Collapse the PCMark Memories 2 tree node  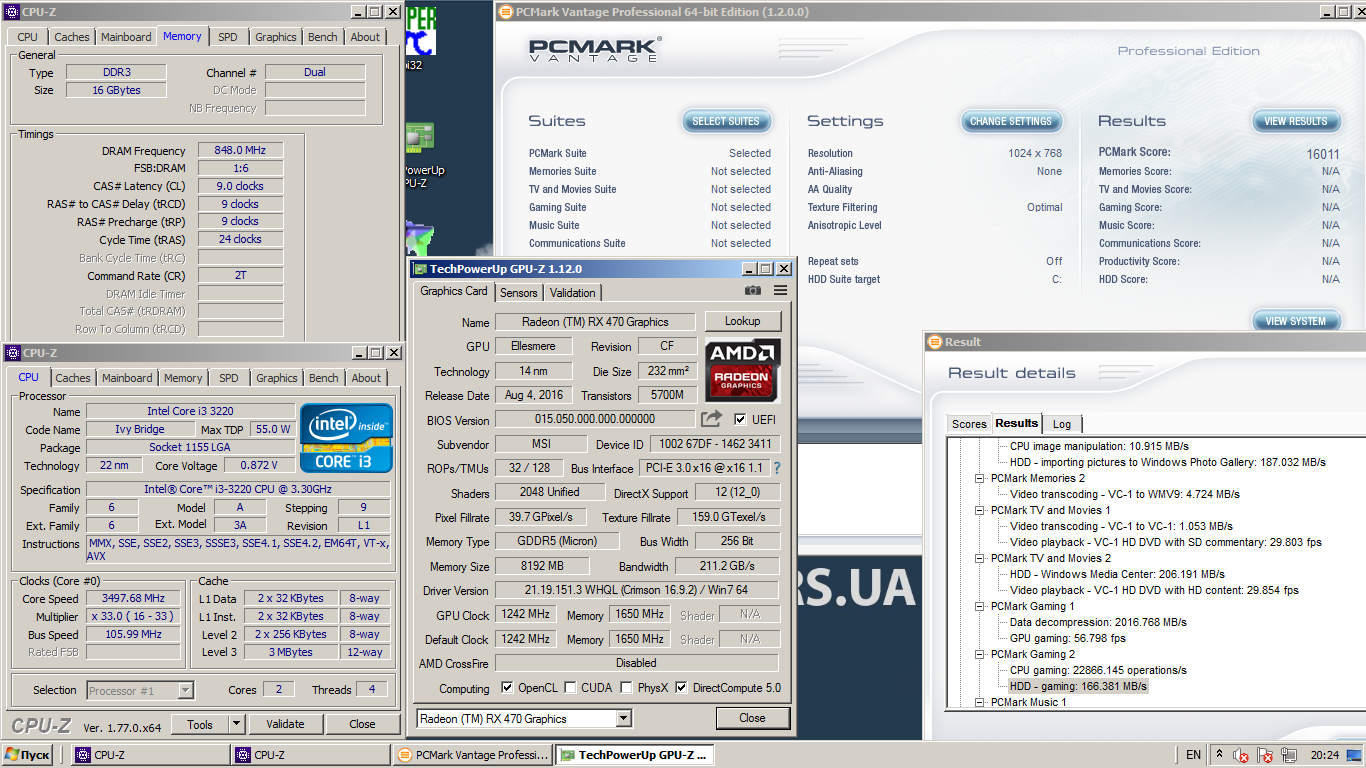pyautogui.click(x=981, y=478)
